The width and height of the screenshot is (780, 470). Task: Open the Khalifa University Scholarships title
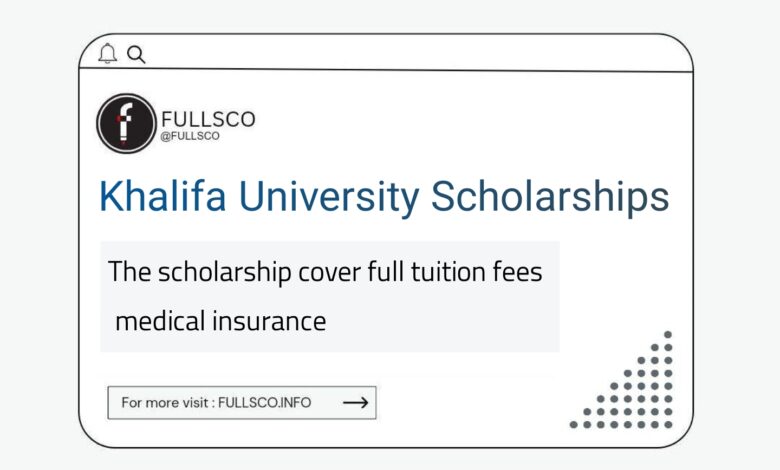pyautogui.click(x=384, y=197)
